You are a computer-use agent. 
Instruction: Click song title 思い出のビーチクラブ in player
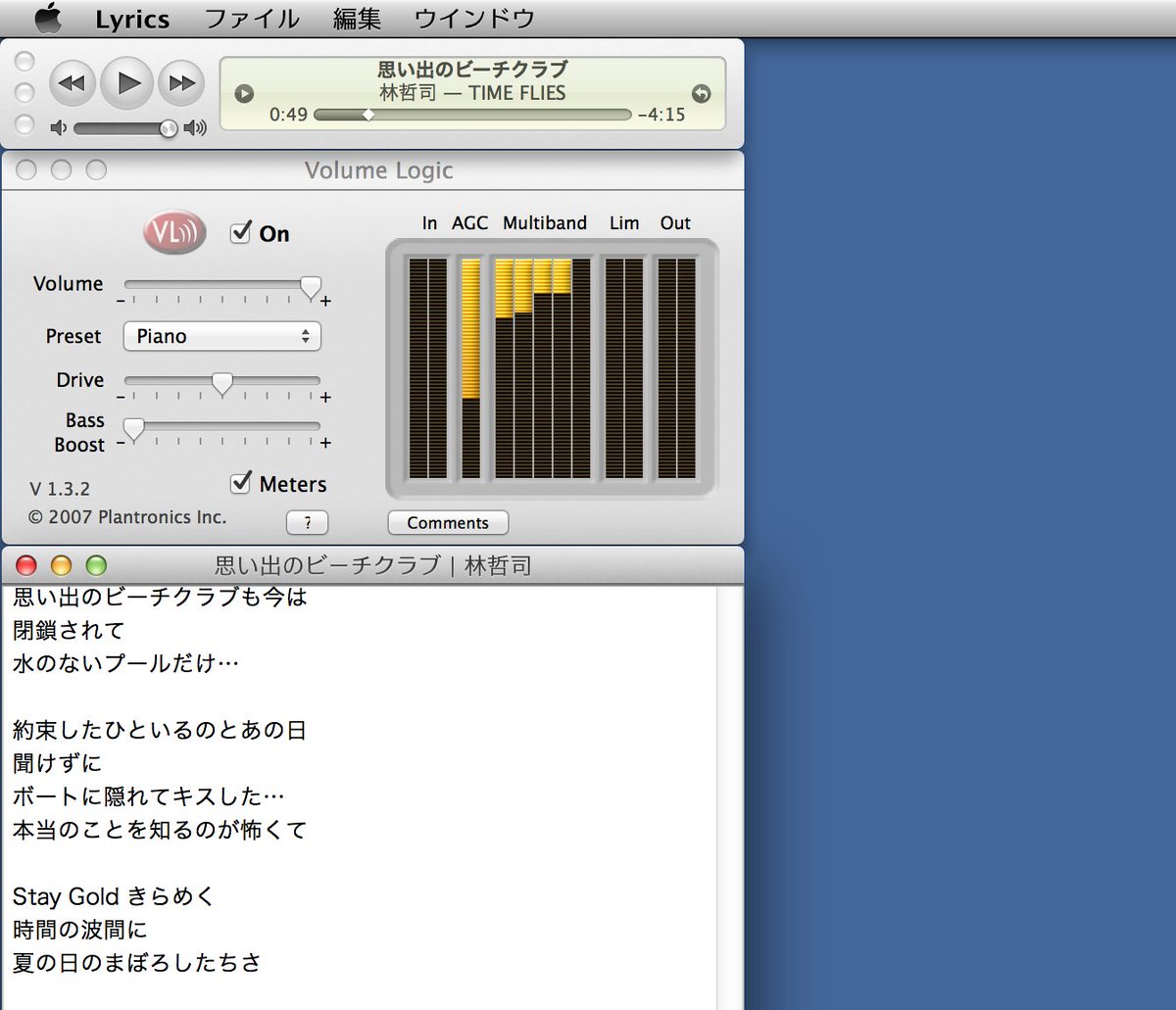pyautogui.click(x=472, y=70)
